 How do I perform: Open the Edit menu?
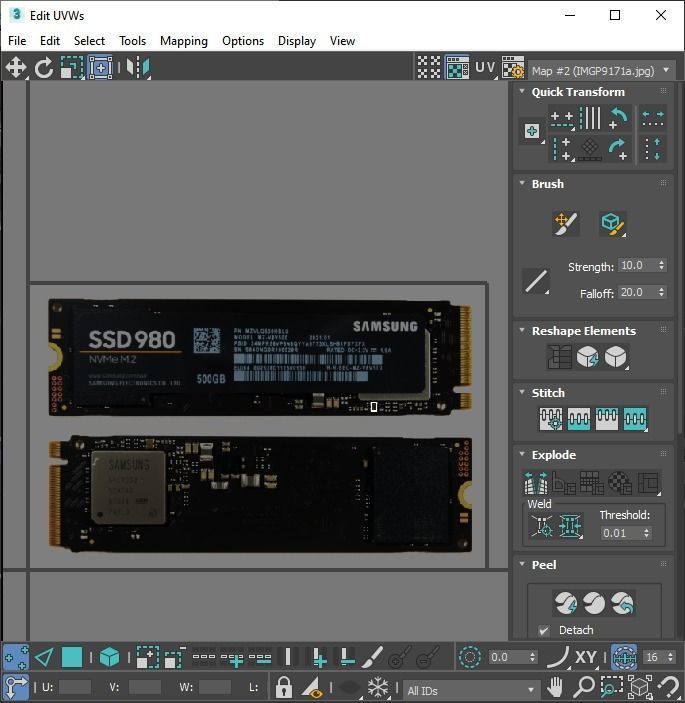pyautogui.click(x=50, y=41)
